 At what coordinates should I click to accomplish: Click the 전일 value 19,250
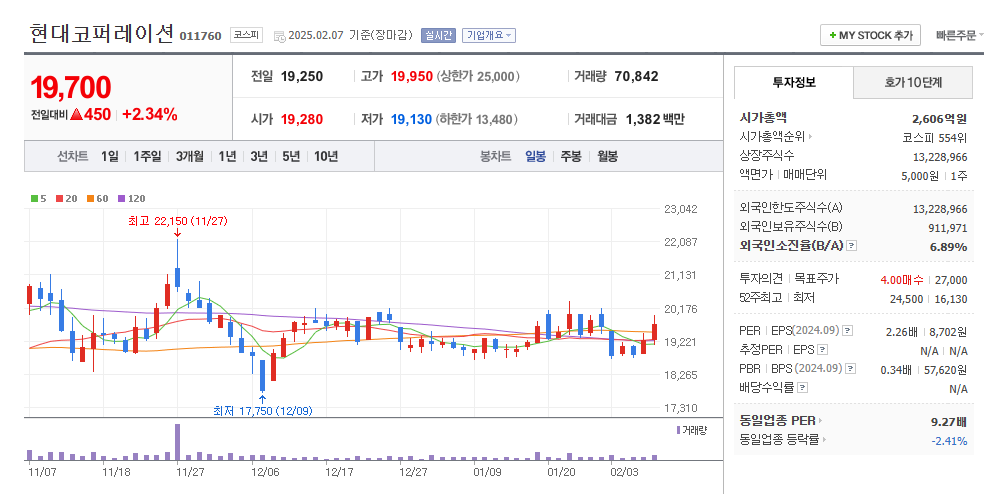(302, 76)
